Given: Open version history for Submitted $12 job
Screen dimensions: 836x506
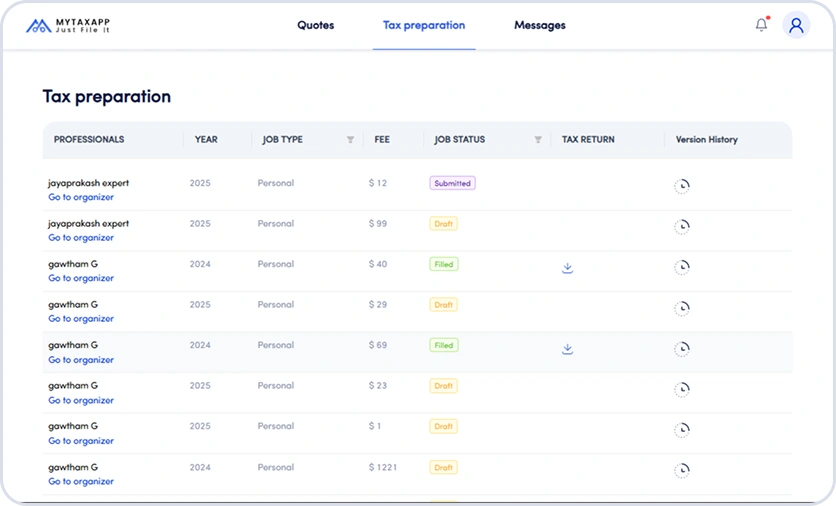Looking at the screenshot, I should click(x=681, y=186).
